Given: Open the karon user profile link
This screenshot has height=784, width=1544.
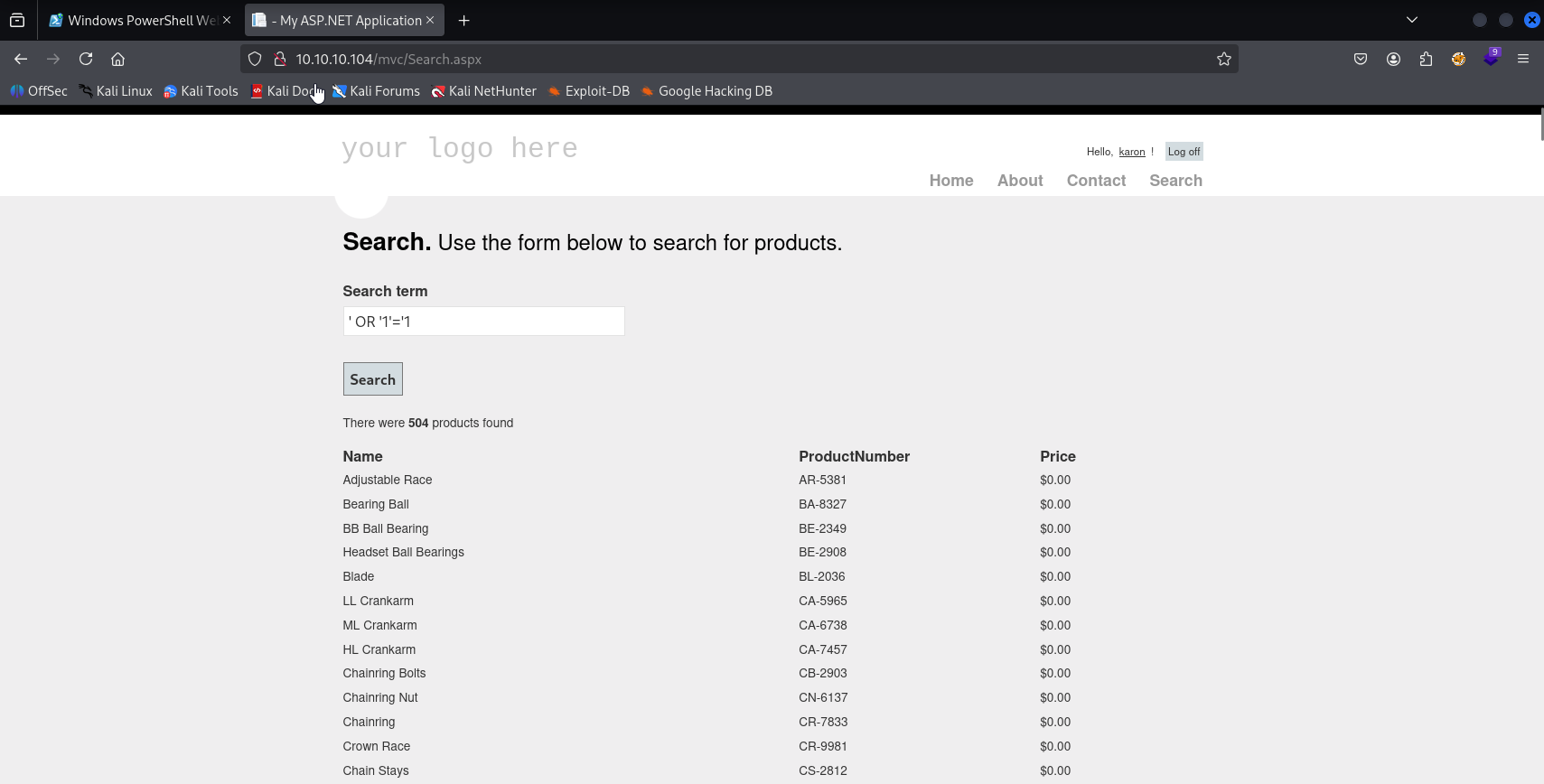Looking at the screenshot, I should (1132, 152).
